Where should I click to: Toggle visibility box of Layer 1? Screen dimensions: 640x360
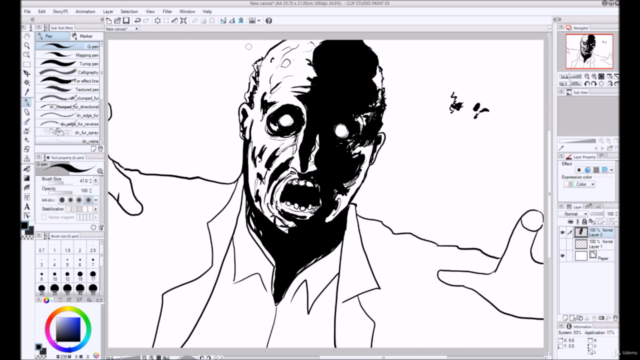562,244
